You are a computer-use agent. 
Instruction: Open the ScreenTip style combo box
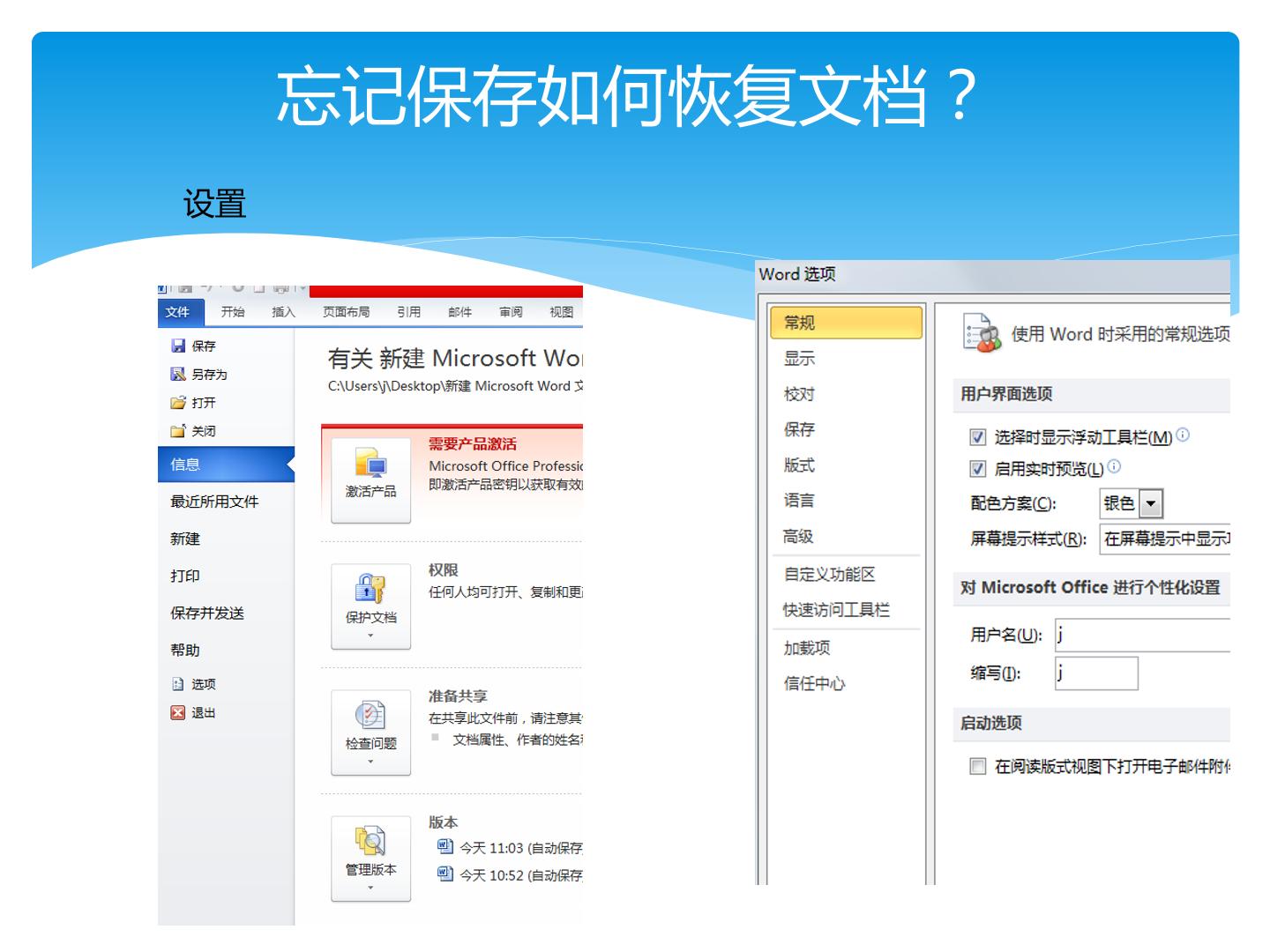tap(1165, 539)
